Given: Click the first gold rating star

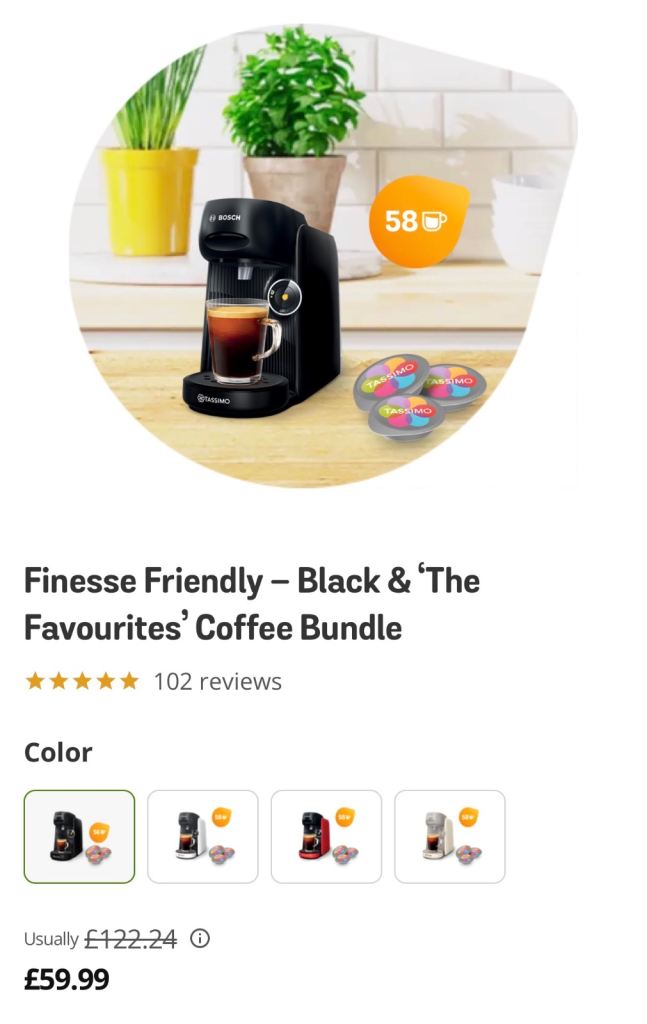Looking at the screenshot, I should click(34, 682).
